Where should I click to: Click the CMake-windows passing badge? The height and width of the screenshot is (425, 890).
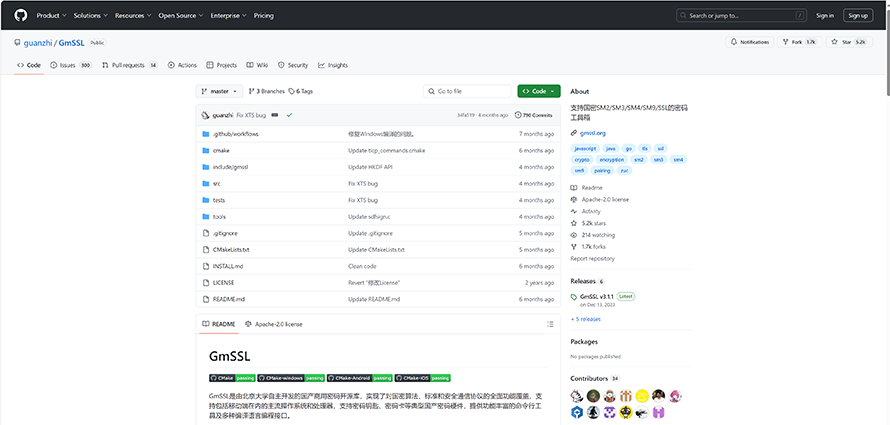click(291, 378)
